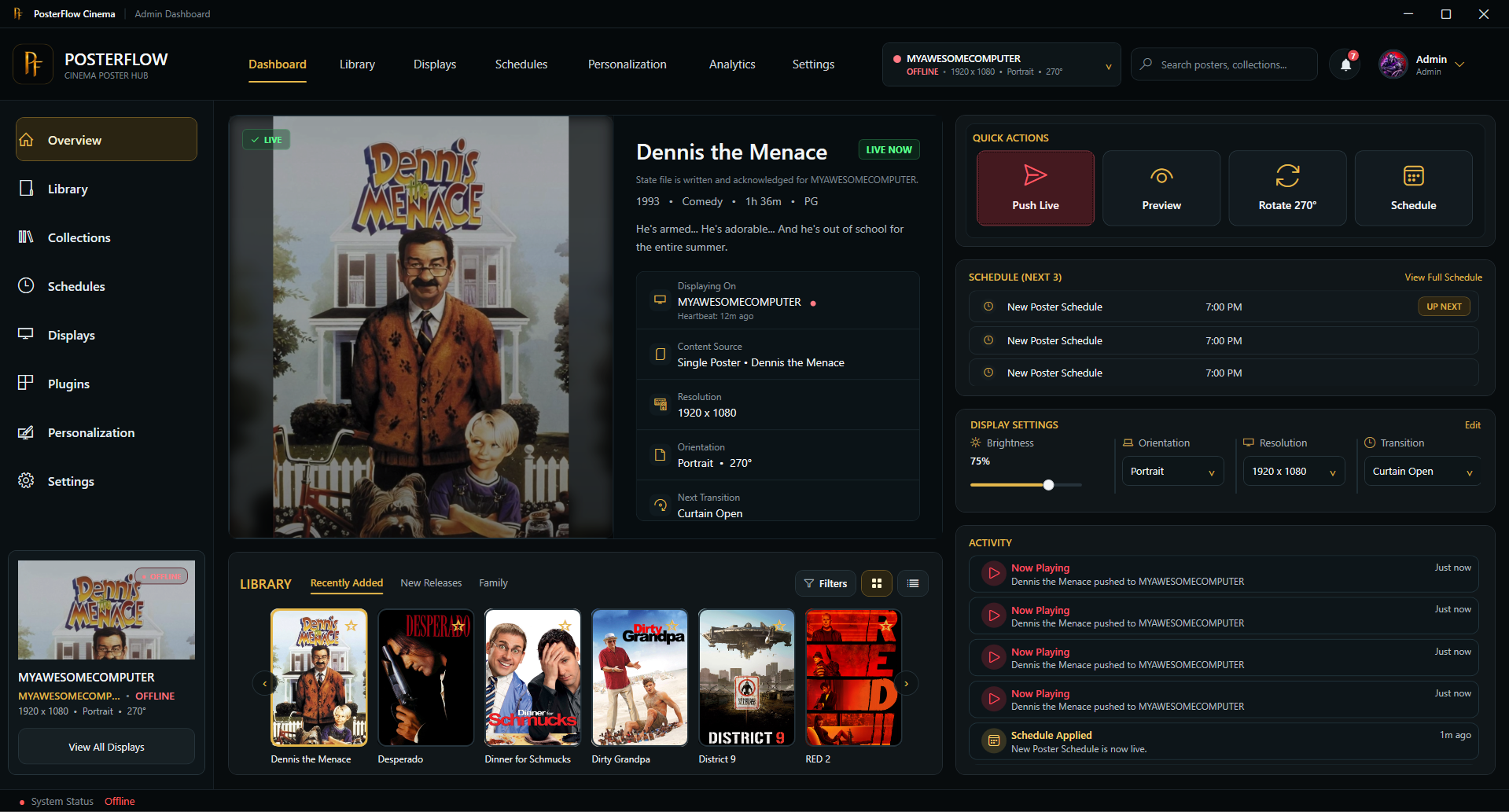This screenshot has height=812, width=1509.
Task: Click the Library icon in sidebar
Action: pos(26,189)
